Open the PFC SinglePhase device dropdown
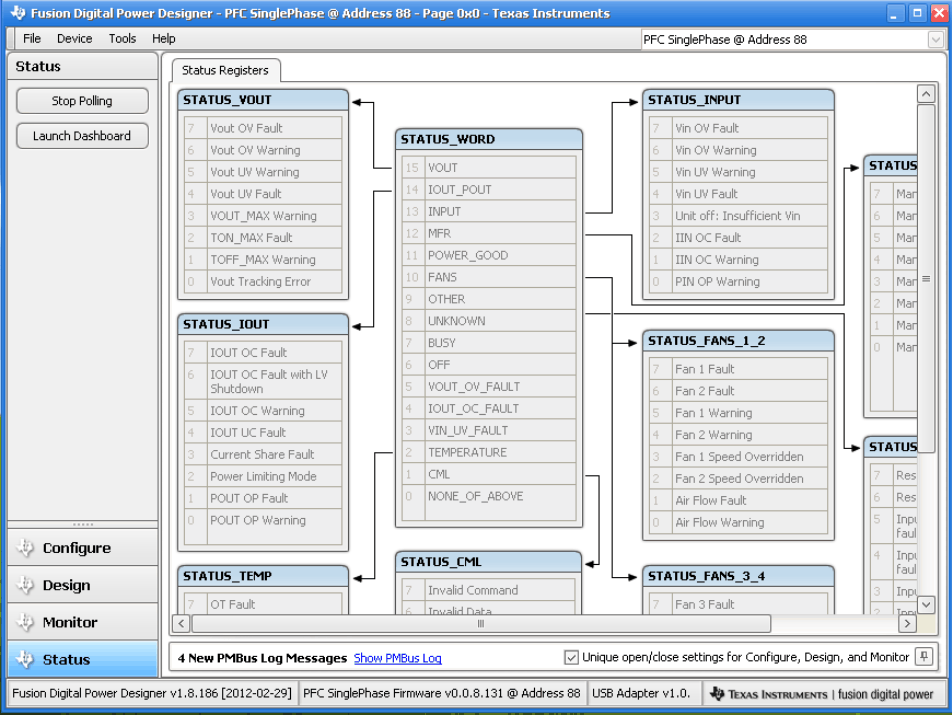This screenshot has height=715, width=952. (x=935, y=40)
